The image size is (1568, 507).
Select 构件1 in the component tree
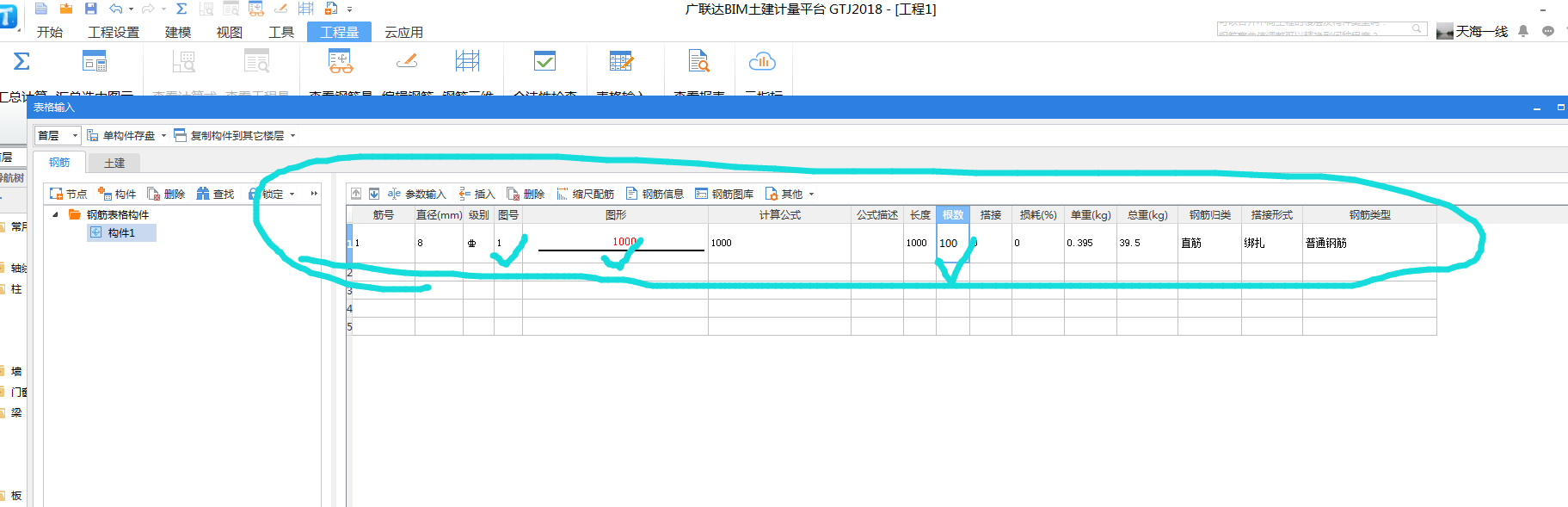point(121,232)
